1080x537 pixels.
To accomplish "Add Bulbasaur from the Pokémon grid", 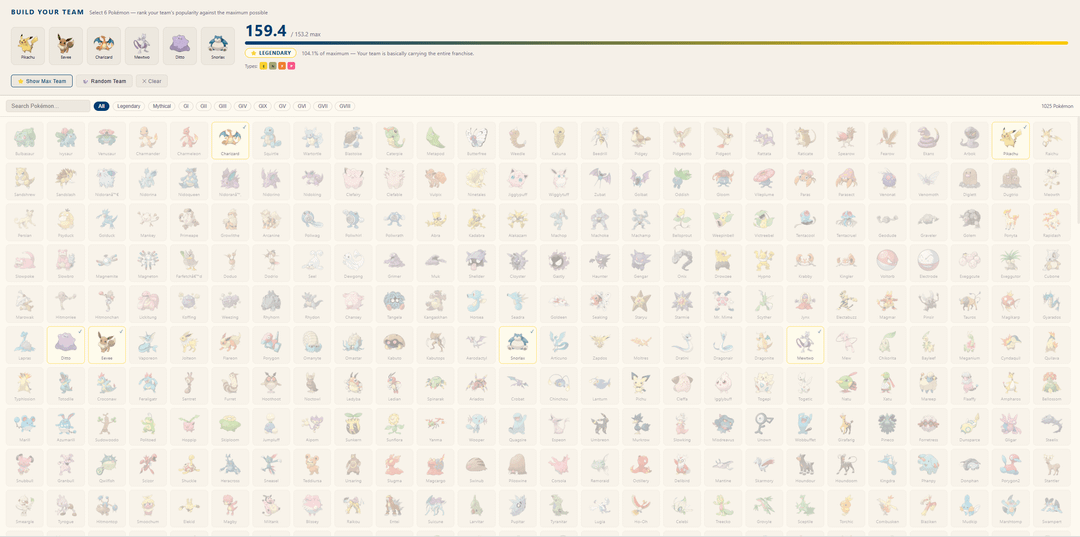I will click(24, 141).
